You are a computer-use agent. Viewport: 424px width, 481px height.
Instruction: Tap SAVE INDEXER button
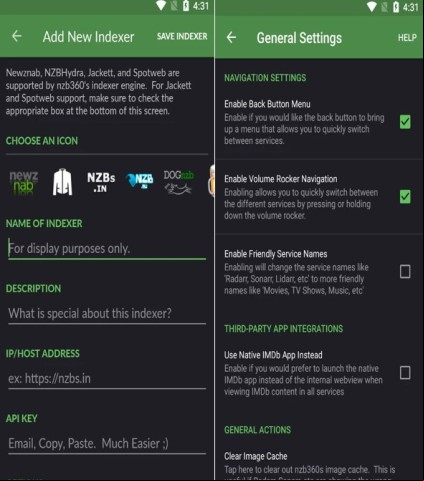(x=182, y=36)
